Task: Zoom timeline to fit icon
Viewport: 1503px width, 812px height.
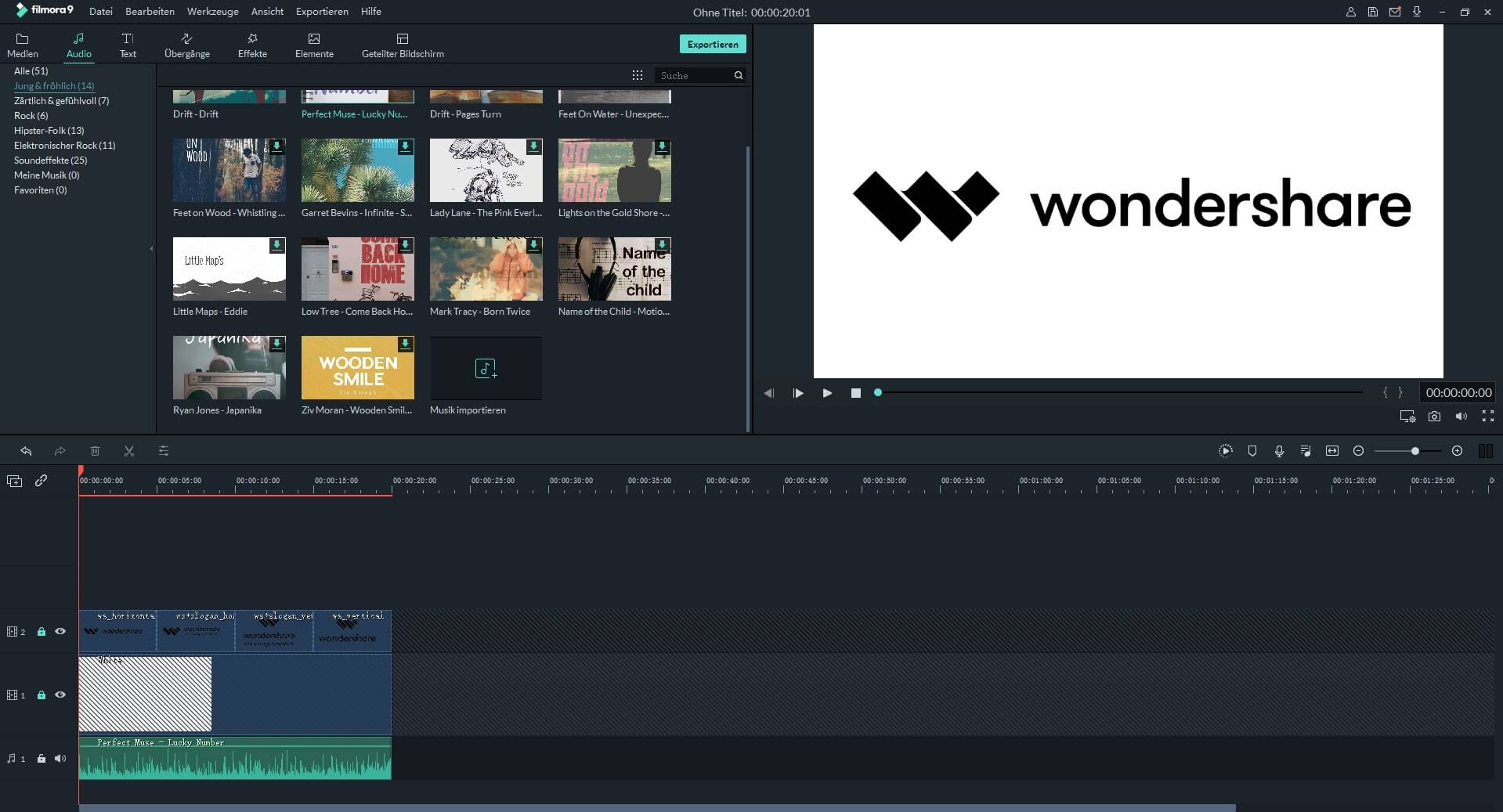Action: [1332, 451]
